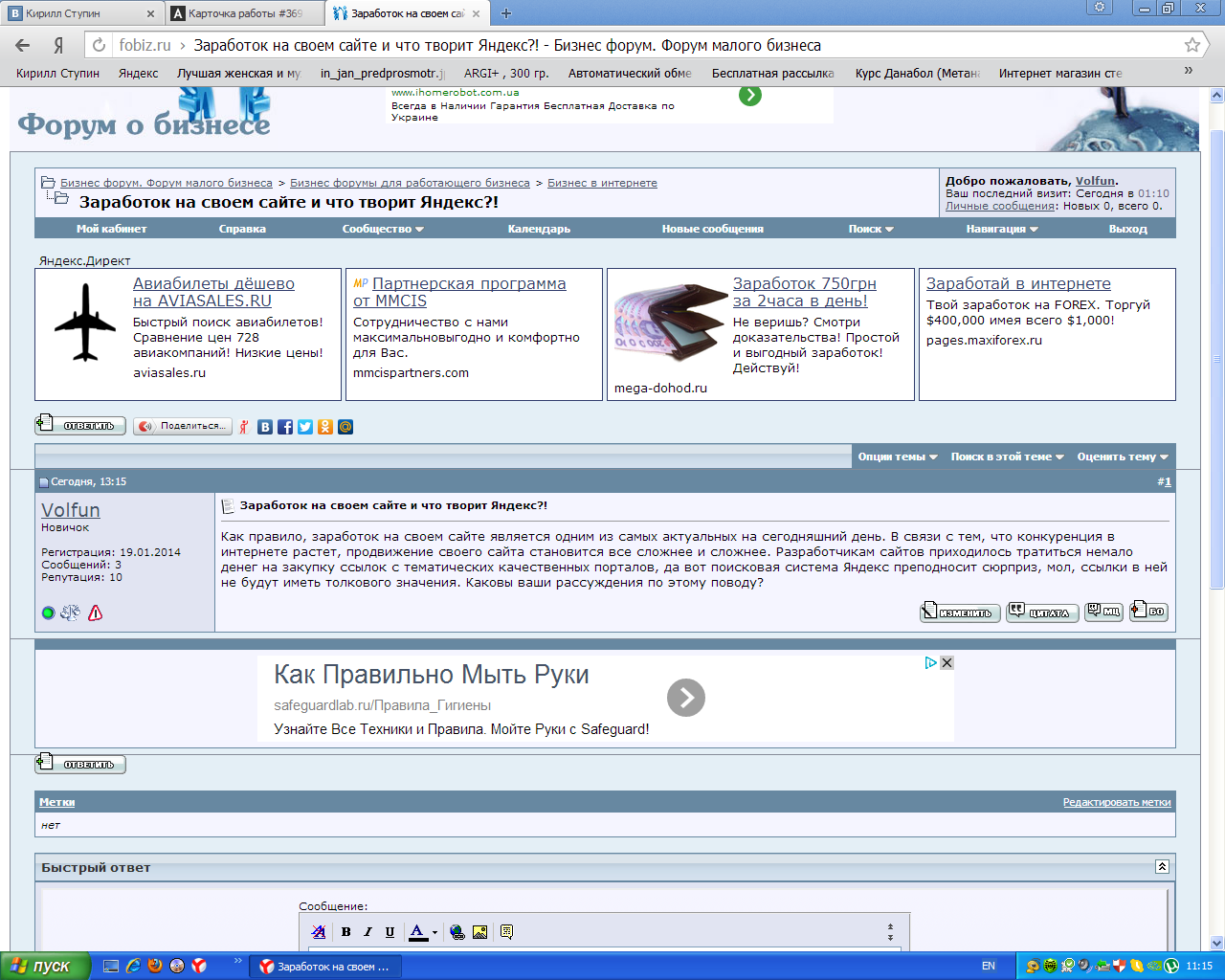Open browser settings gear in title bar
This screenshot has width=1225, height=980.
tap(1100, 7)
